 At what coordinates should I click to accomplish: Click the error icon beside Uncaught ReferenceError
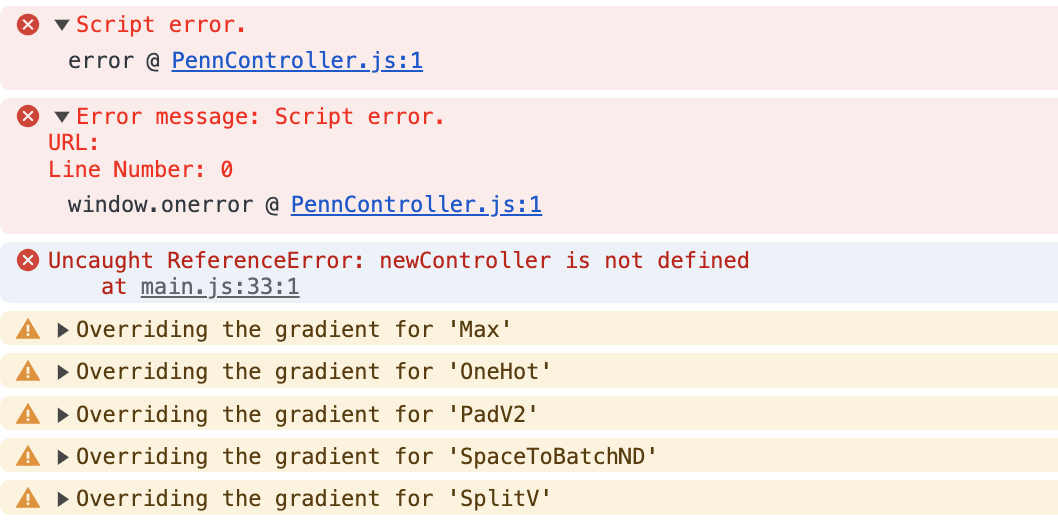[x=28, y=260]
